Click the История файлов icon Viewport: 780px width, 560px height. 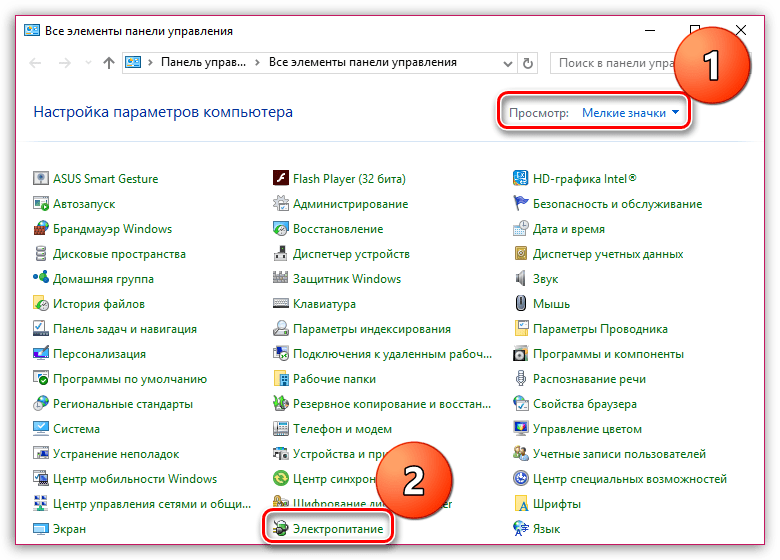coord(41,303)
